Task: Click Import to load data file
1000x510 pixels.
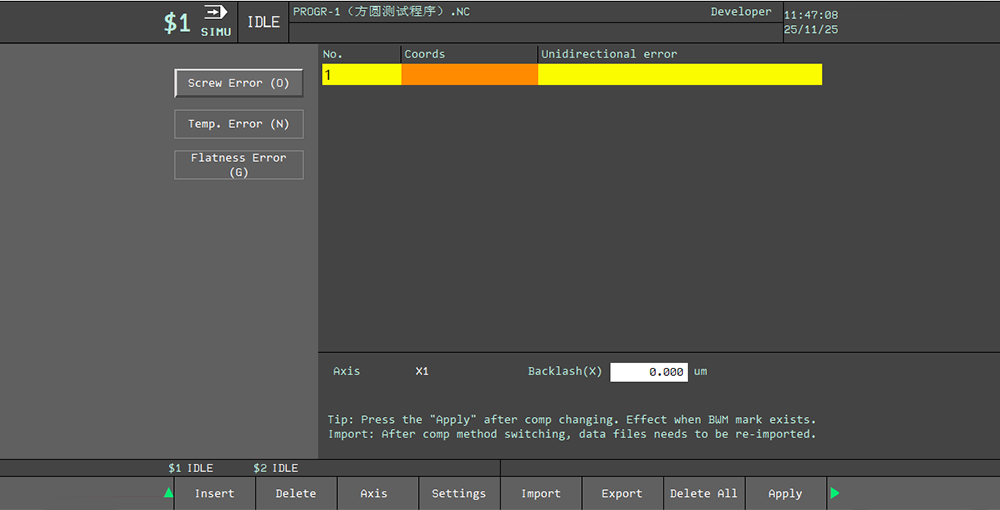Action: coord(540,493)
